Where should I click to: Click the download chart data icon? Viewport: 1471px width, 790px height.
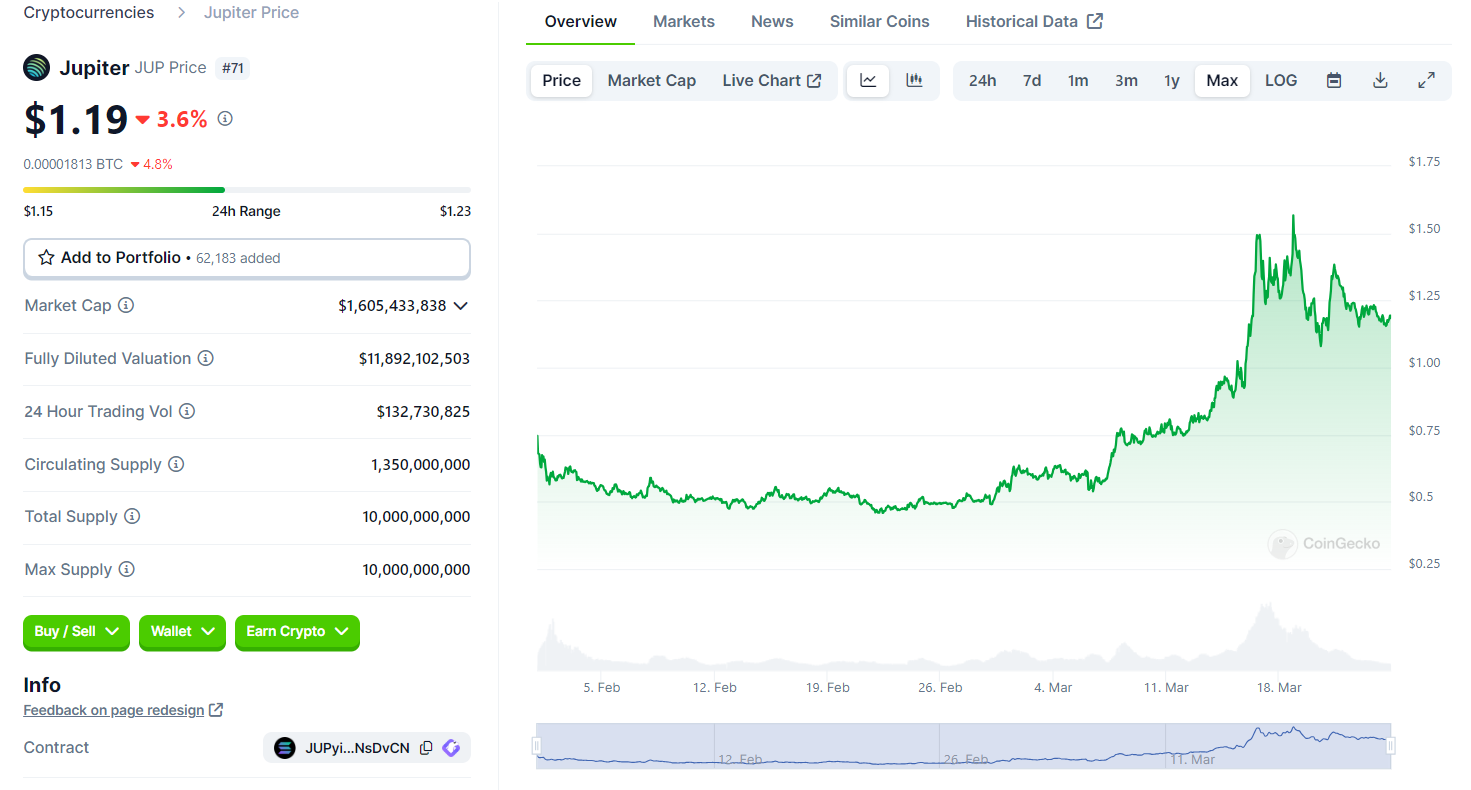(1380, 81)
